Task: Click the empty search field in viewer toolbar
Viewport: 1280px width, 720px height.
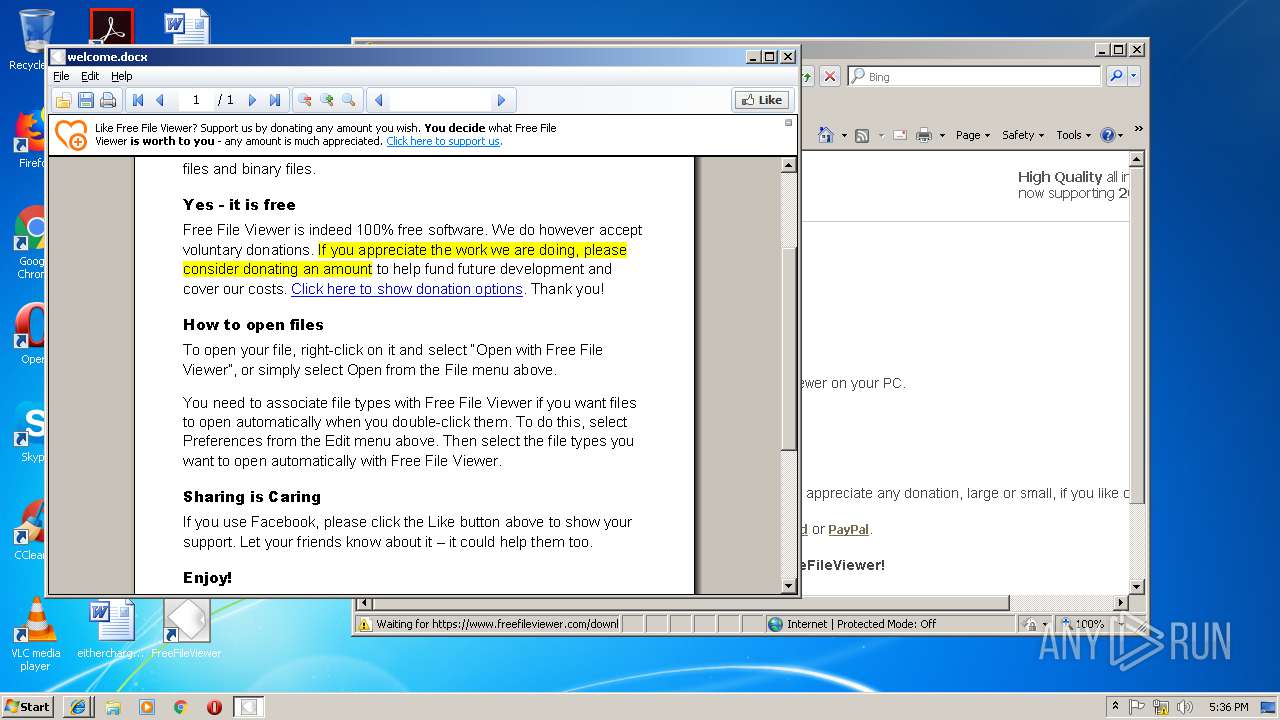Action: coord(440,100)
